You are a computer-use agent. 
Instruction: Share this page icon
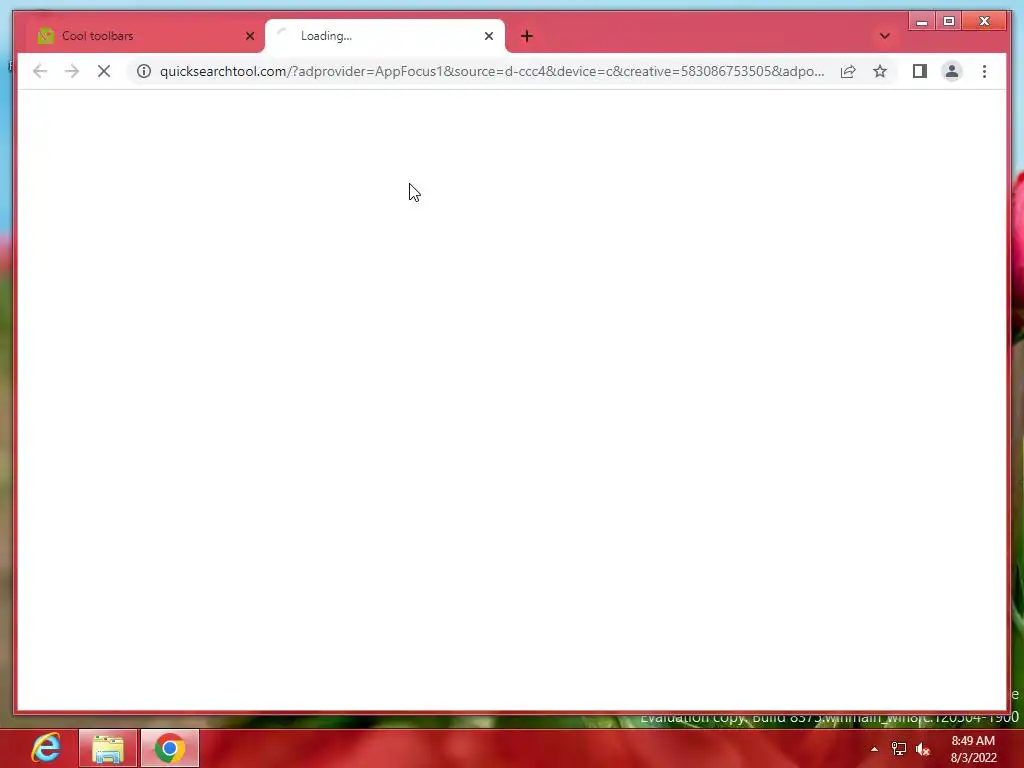point(848,71)
